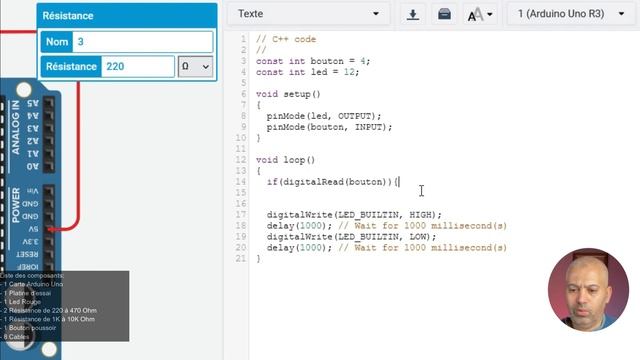Click the 'if(digitalRead(bouton)){' line
The width and height of the screenshot is (640, 360).
click(x=333, y=182)
